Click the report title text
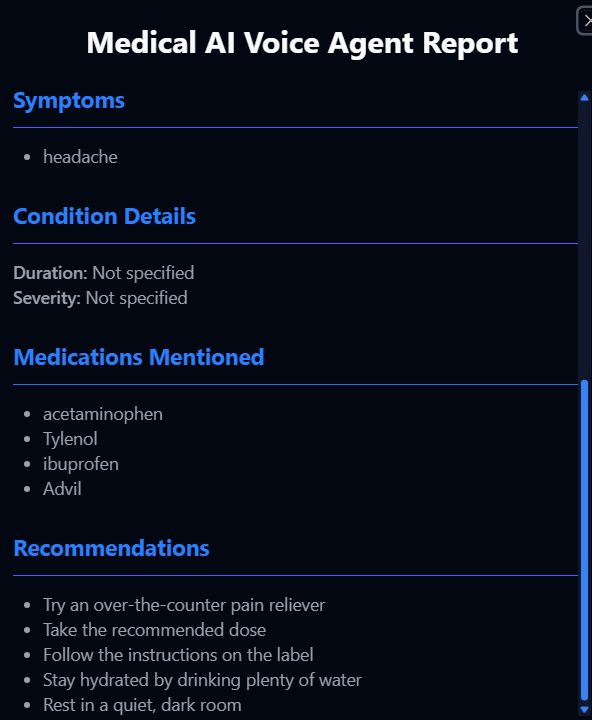Viewport: 592px width, 720px height. tap(302, 43)
